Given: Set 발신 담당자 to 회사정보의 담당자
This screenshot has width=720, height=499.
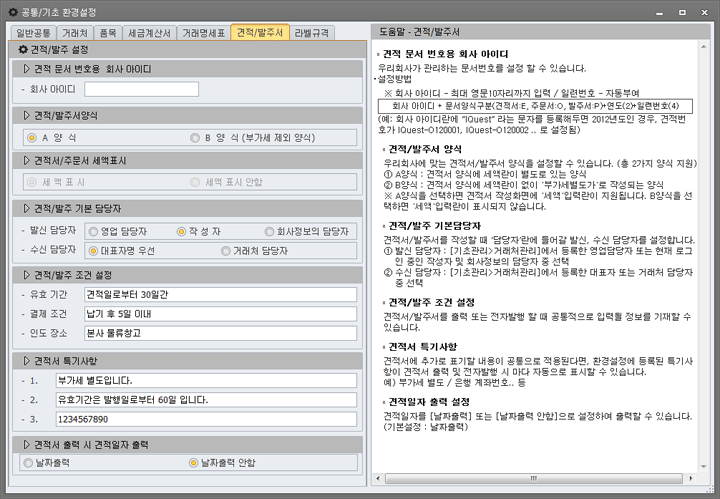Looking at the screenshot, I should coord(270,231).
